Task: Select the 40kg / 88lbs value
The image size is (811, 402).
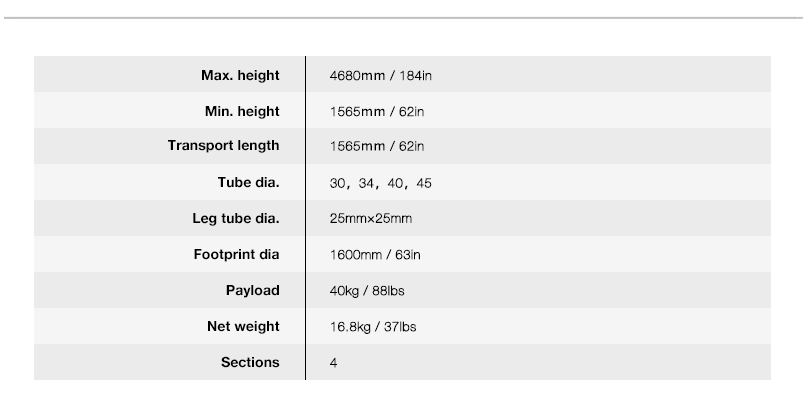Action: (367, 291)
